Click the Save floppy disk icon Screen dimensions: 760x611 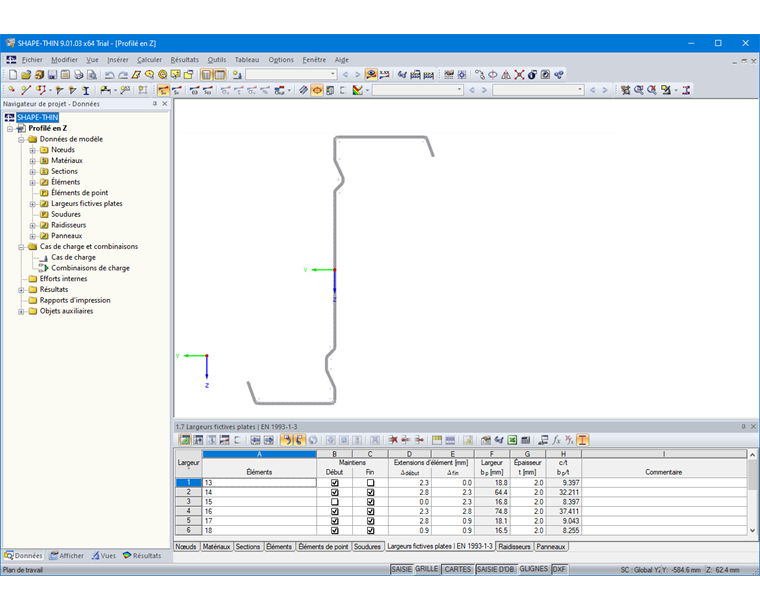pyautogui.click(x=52, y=75)
